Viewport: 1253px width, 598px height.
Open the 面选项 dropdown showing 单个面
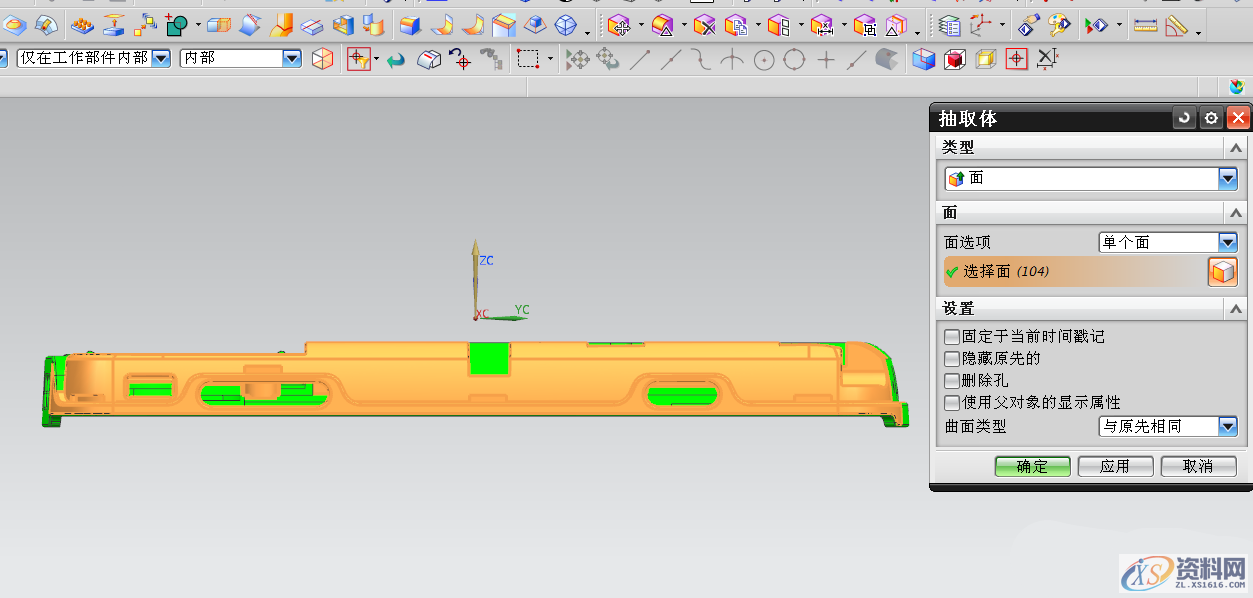[x=1228, y=242]
